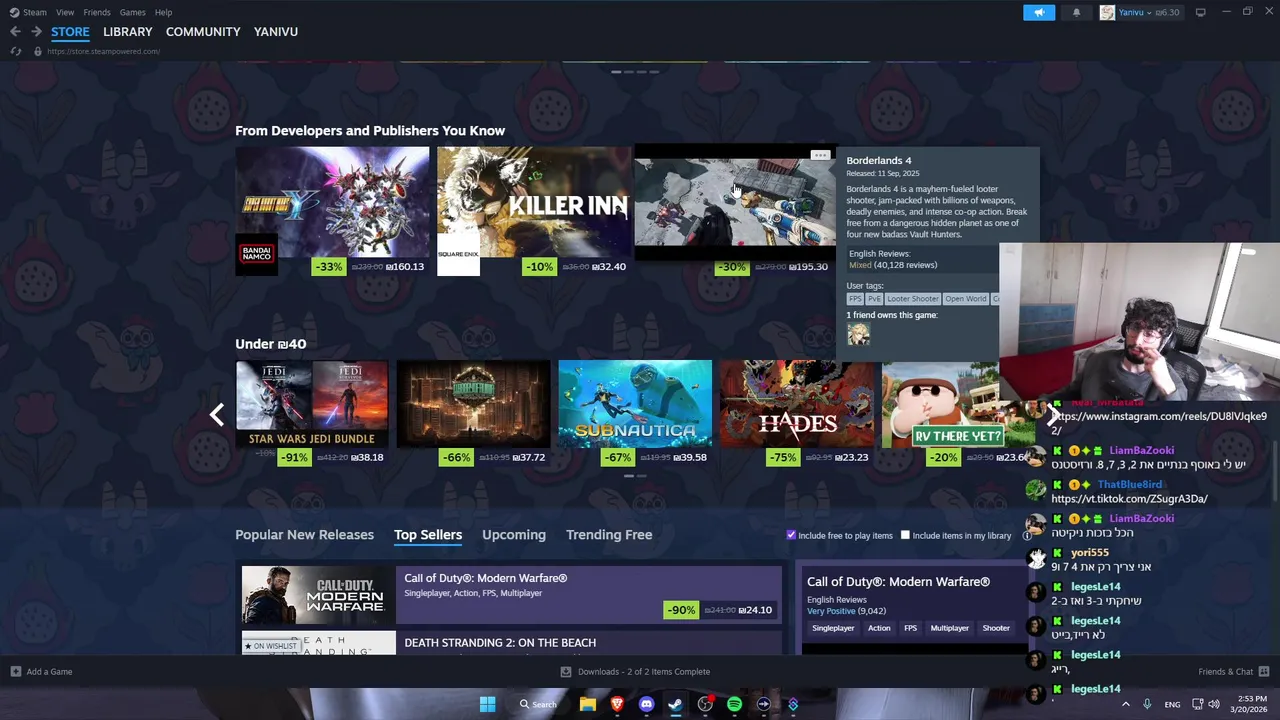1280x720 pixels.
Task: Open File Explorer from taskbar
Action: pyautogui.click(x=588, y=704)
